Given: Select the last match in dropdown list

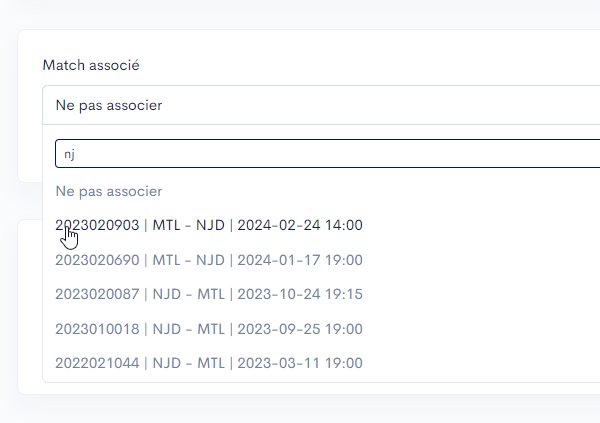Looking at the screenshot, I should tap(208, 363).
